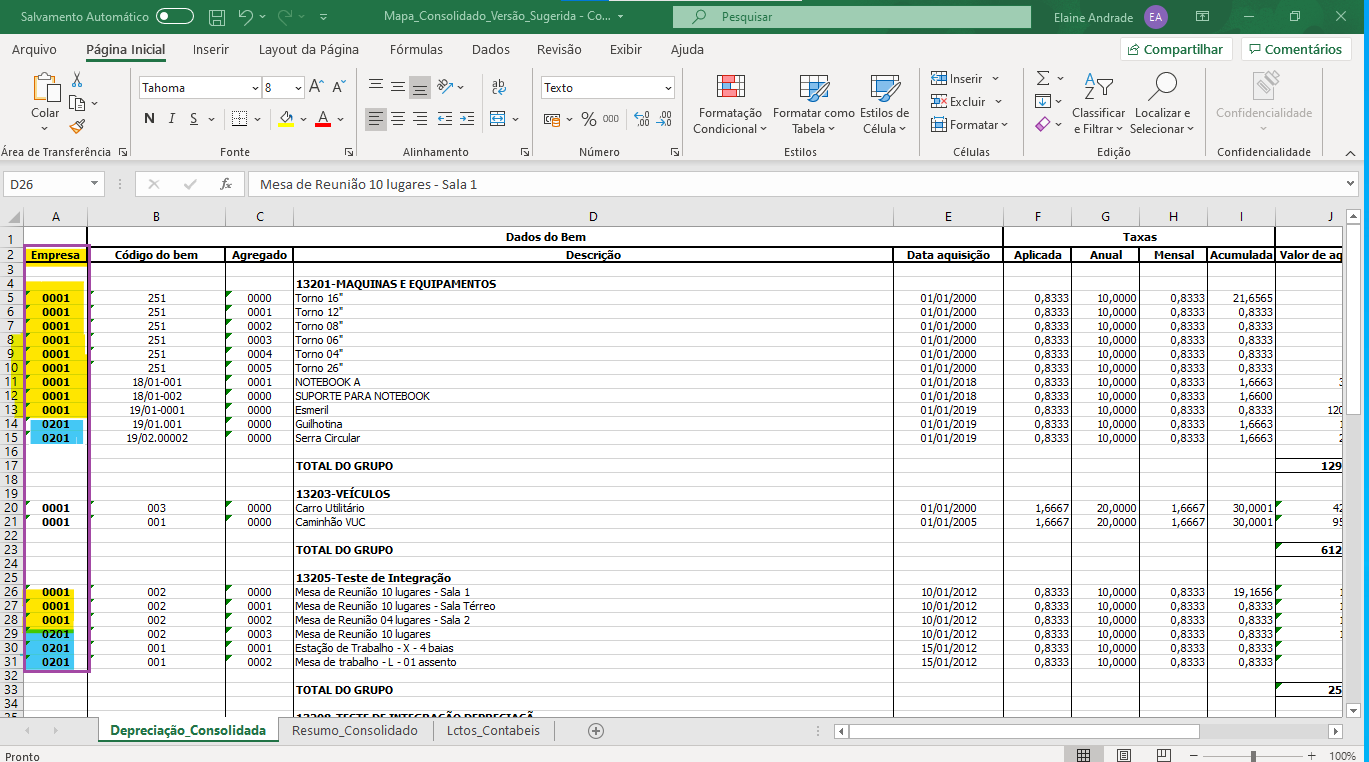Click the Formatar cells button
Screen dimensions: 1369x762
coord(969,125)
